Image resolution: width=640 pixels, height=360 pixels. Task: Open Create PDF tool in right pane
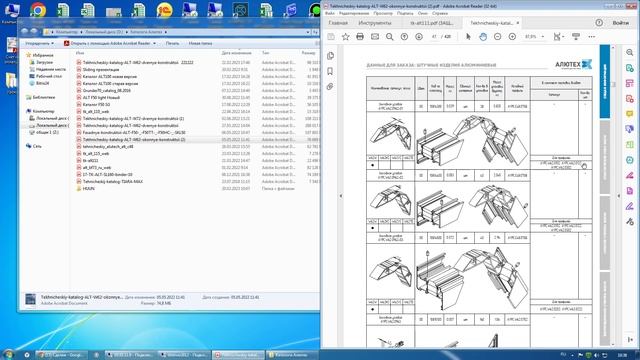pos(630,99)
